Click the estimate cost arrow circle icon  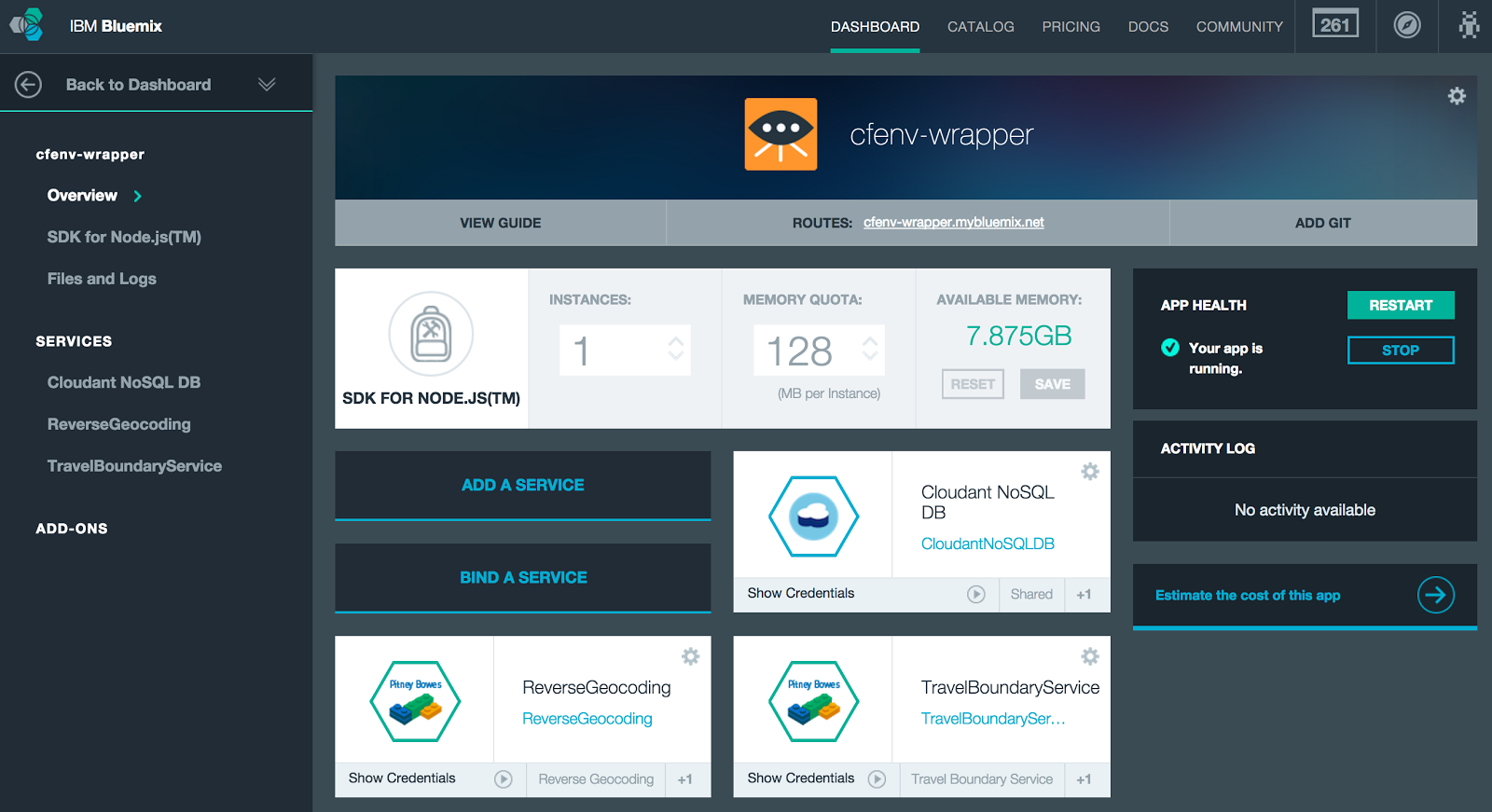1436,595
